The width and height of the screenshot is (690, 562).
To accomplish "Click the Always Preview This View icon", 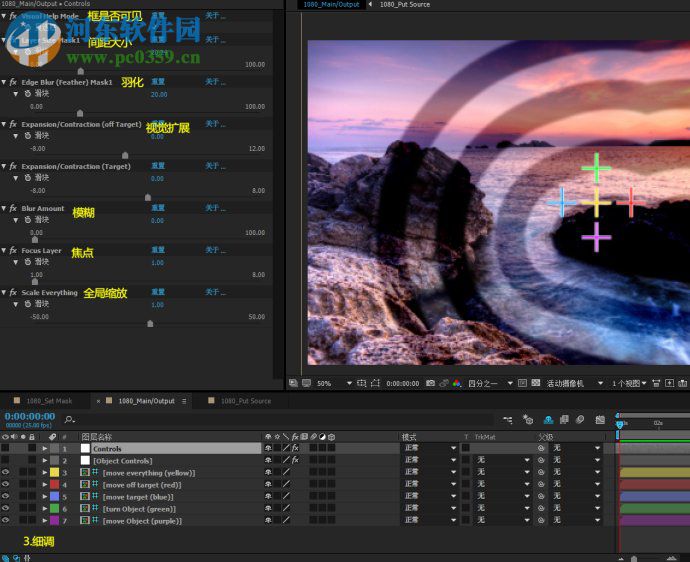I will coord(293,383).
